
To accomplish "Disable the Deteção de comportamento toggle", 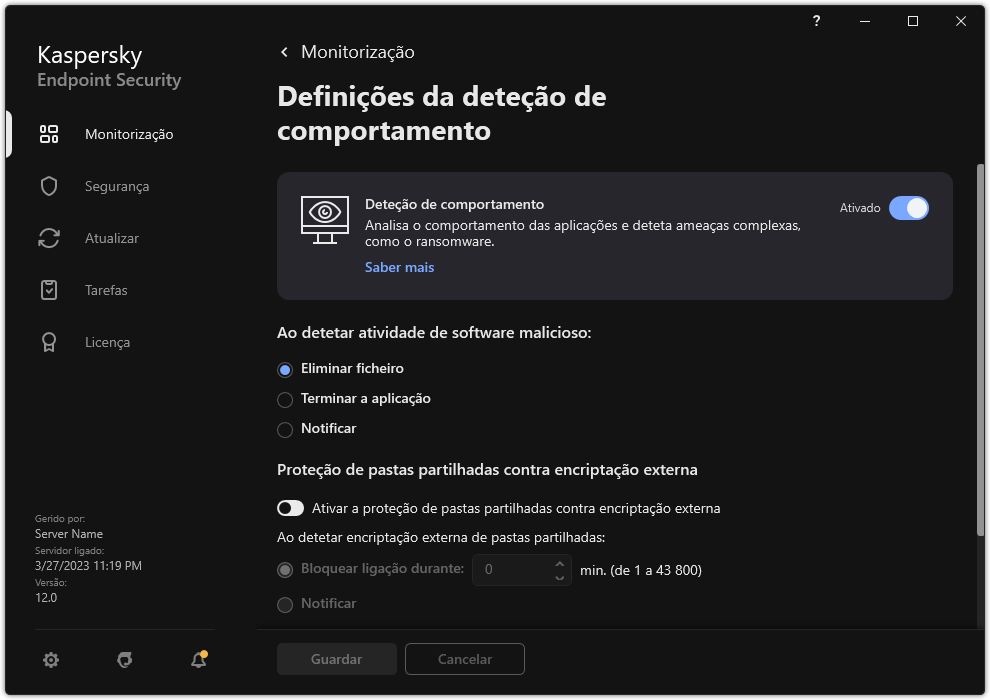I will coord(911,208).
